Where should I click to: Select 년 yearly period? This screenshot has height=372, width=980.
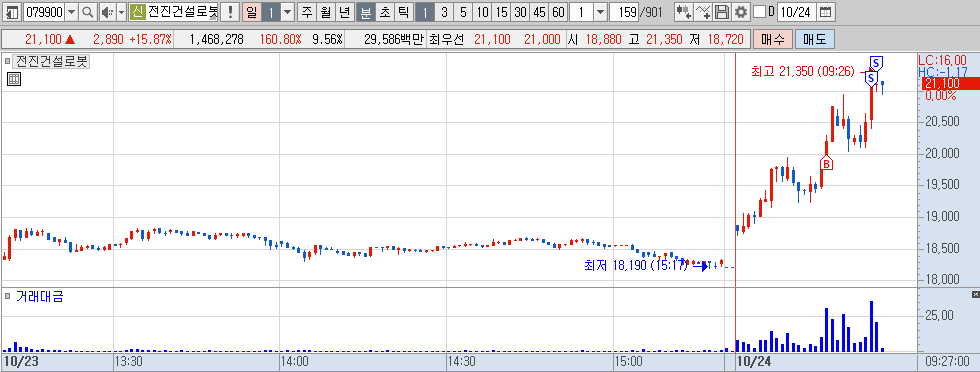point(344,12)
